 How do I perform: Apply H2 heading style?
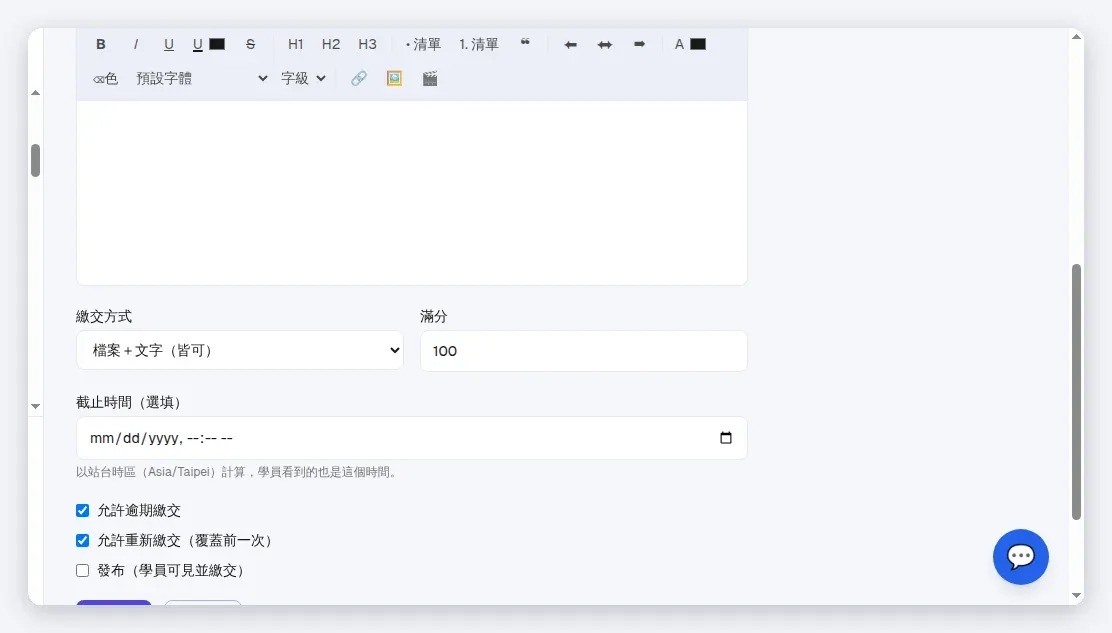click(x=330, y=45)
